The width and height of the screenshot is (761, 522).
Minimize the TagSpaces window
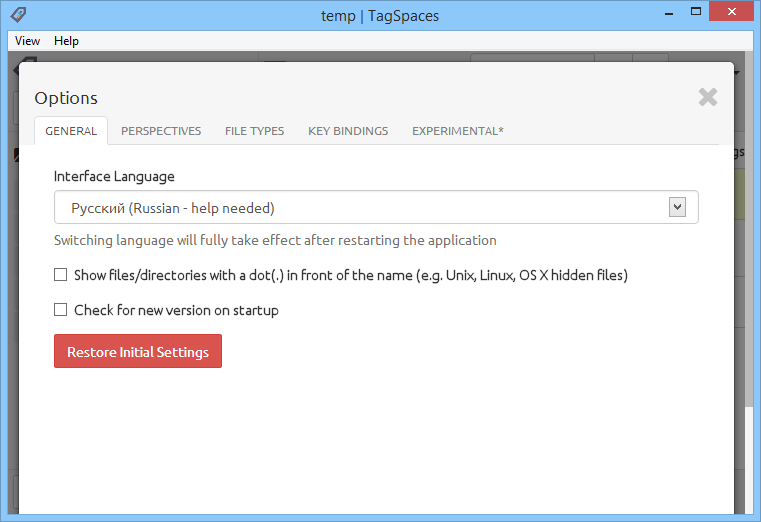point(669,12)
